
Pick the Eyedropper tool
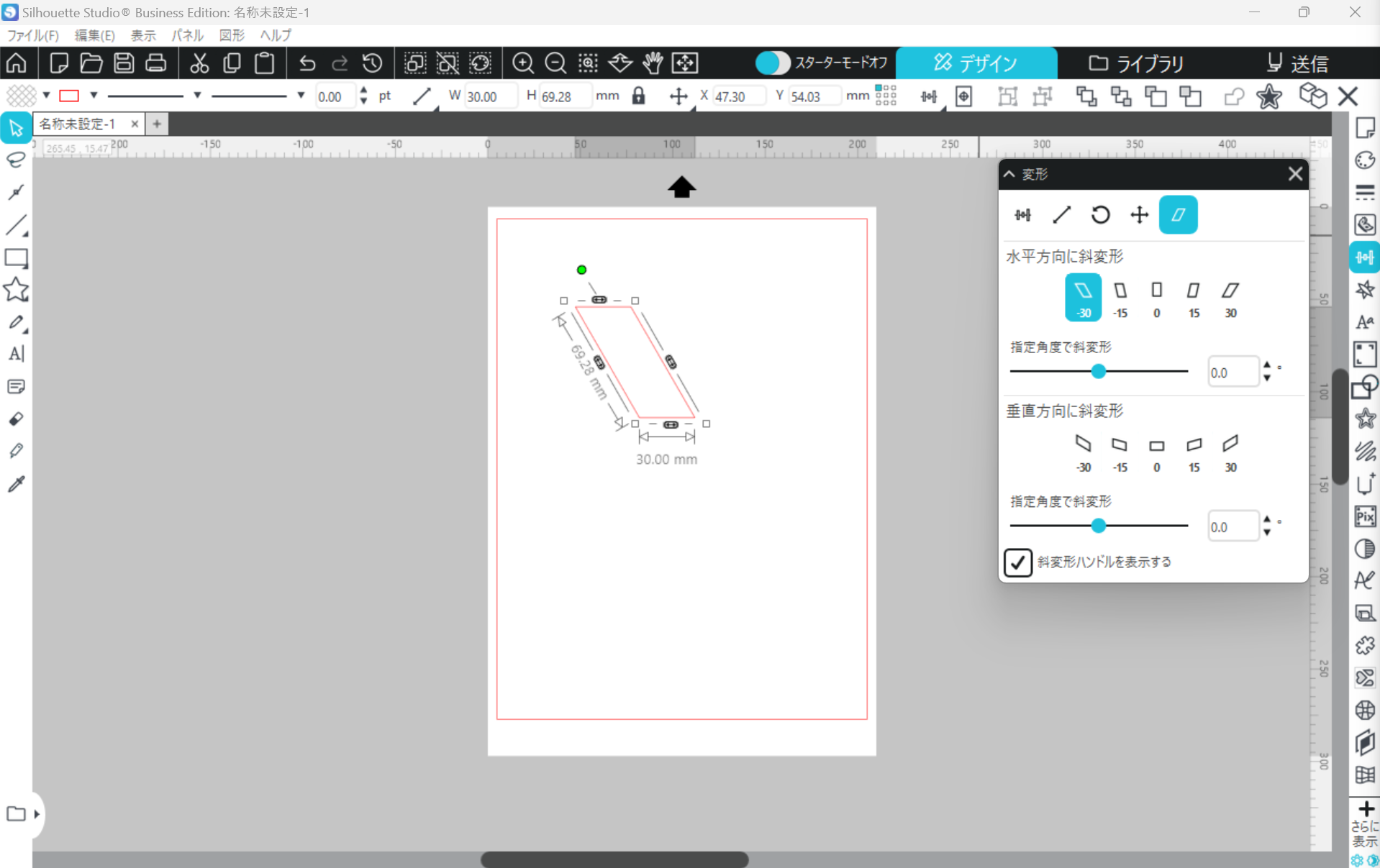coord(16,483)
